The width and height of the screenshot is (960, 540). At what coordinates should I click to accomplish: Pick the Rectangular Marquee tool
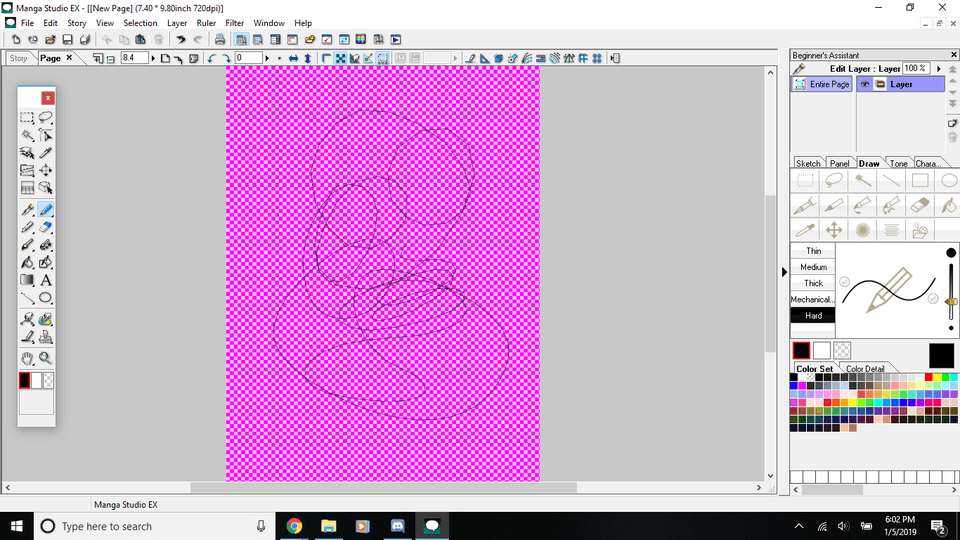(28, 117)
